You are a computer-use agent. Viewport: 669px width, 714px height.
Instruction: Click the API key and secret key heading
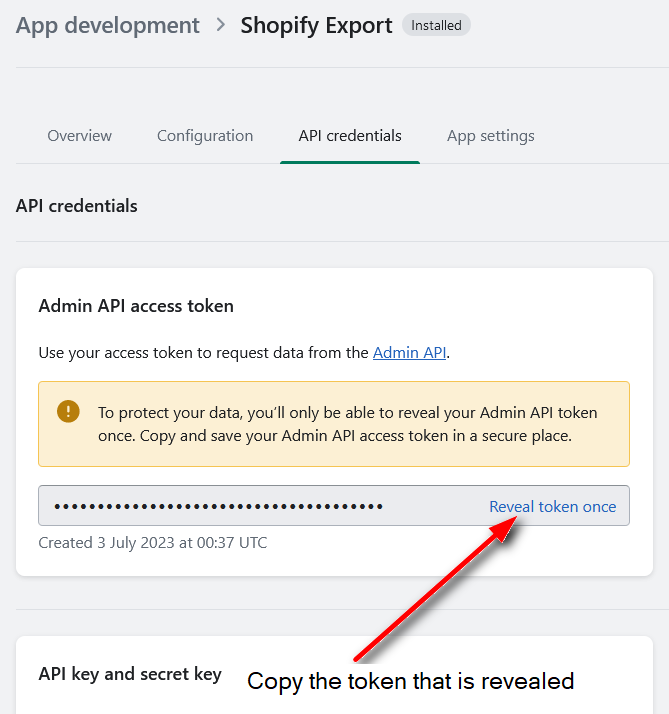click(130, 674)
